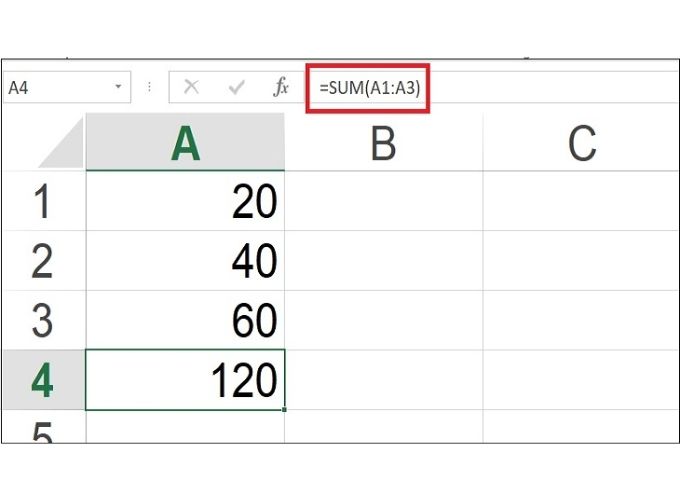Select column C header
This screenshot has width=680, height=500.
(x=580, y=145)
